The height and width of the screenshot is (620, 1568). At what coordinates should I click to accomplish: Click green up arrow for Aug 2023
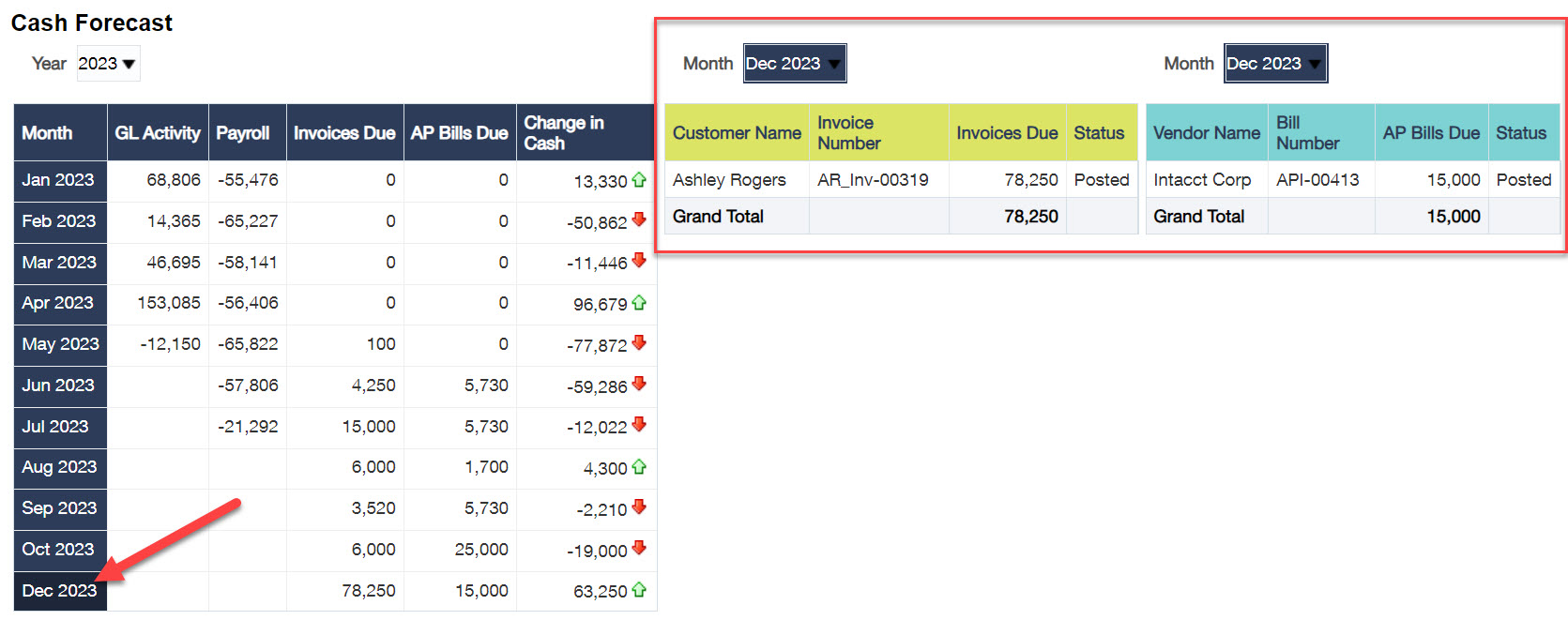coord(639,466)
